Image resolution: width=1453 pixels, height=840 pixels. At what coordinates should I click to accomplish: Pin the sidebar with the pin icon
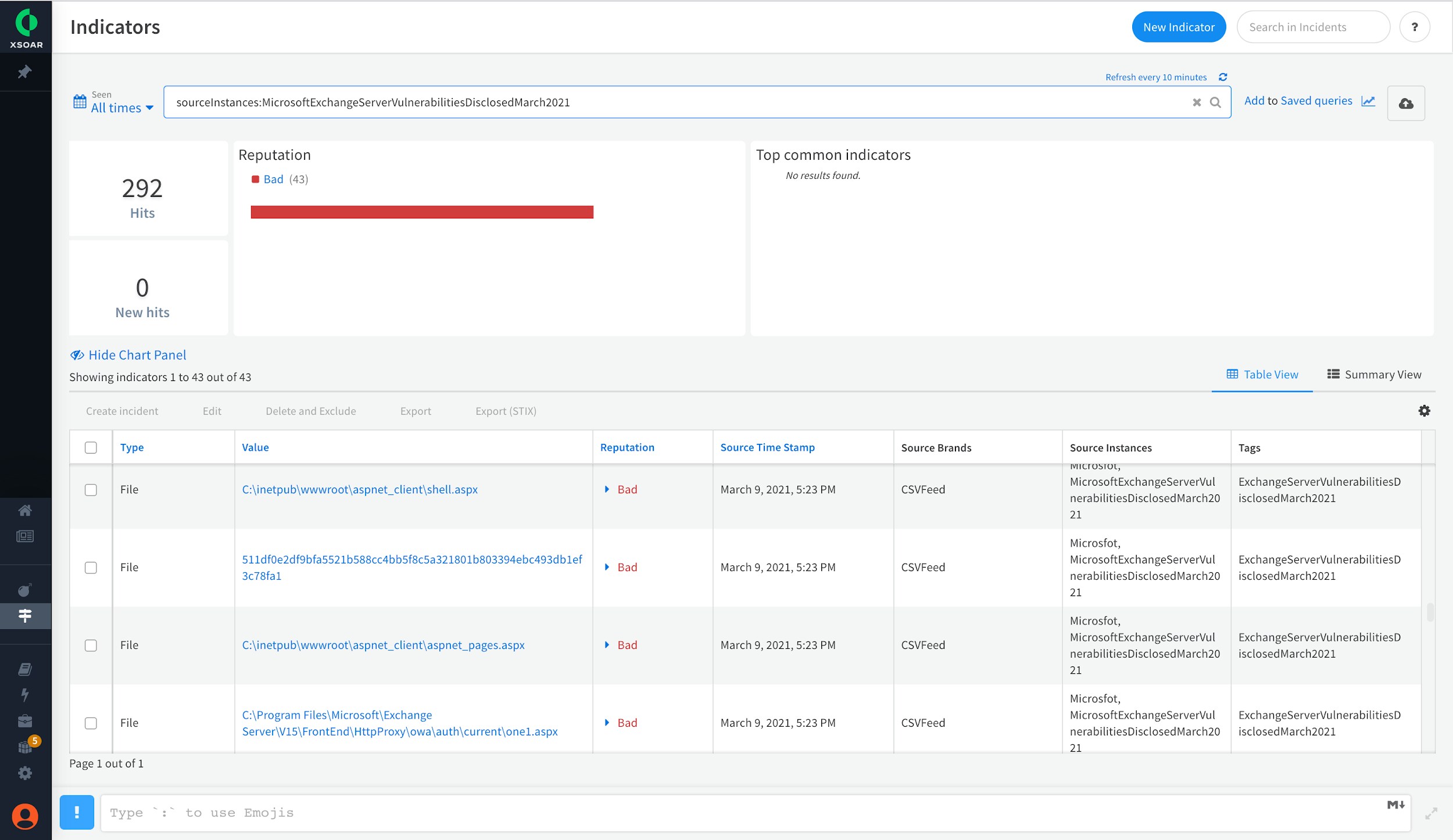pos(24,72)
